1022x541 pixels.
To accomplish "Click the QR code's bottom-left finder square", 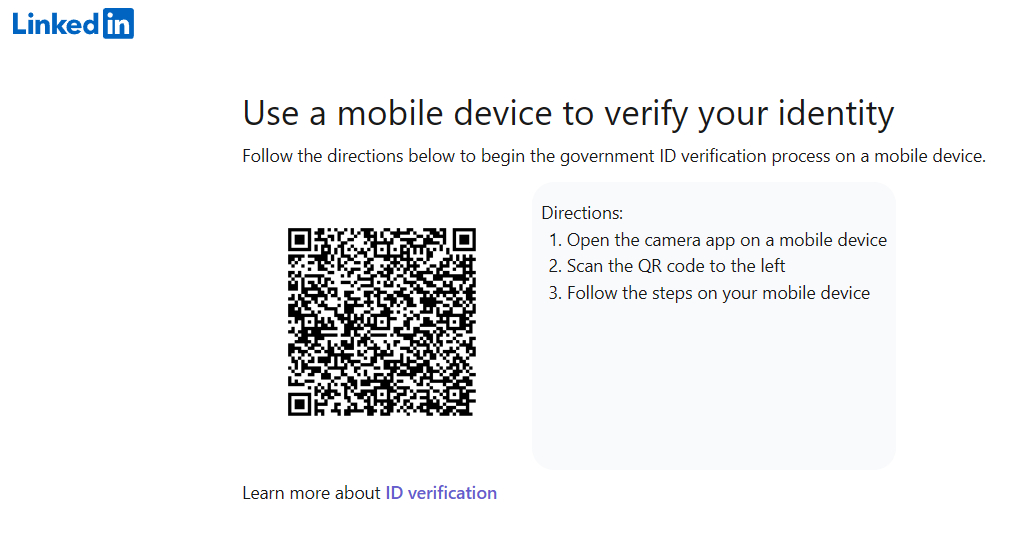I will tap(299, 404).
